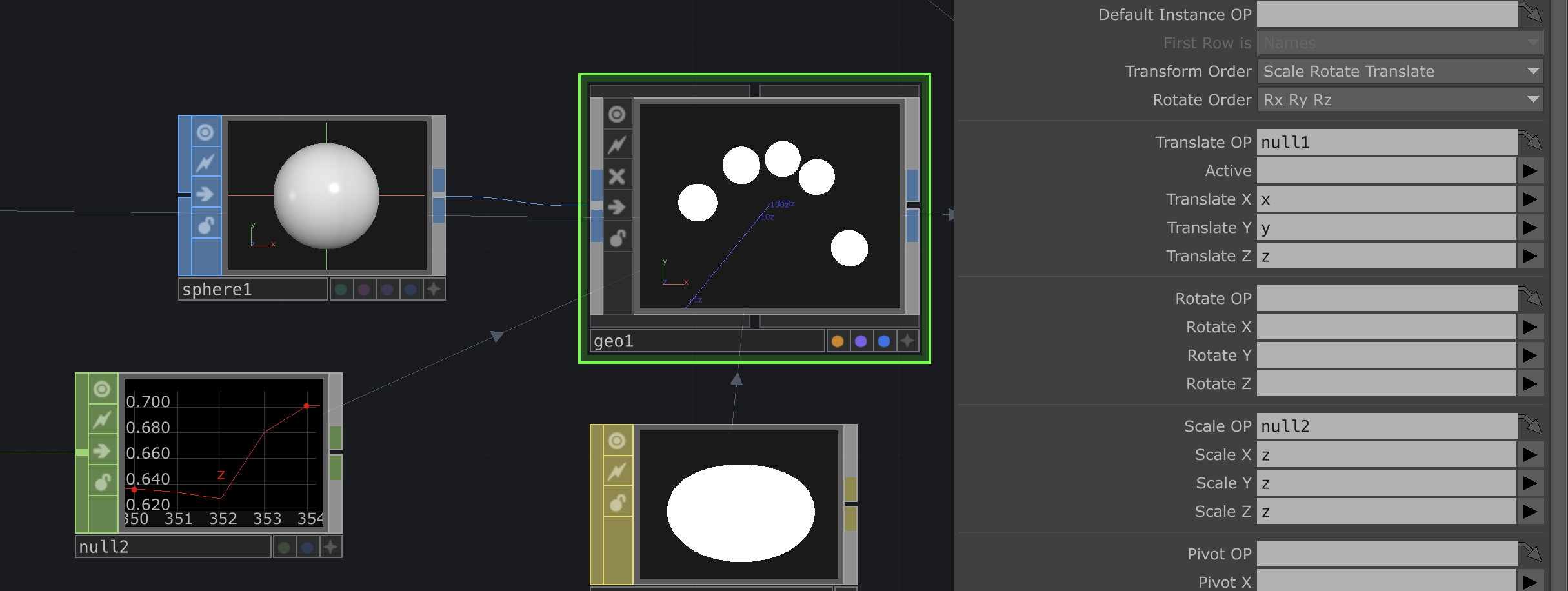Click the Pivot X parameter label
The height and width of the screenshot is (591, 1568).
[x=1225, y=582]
